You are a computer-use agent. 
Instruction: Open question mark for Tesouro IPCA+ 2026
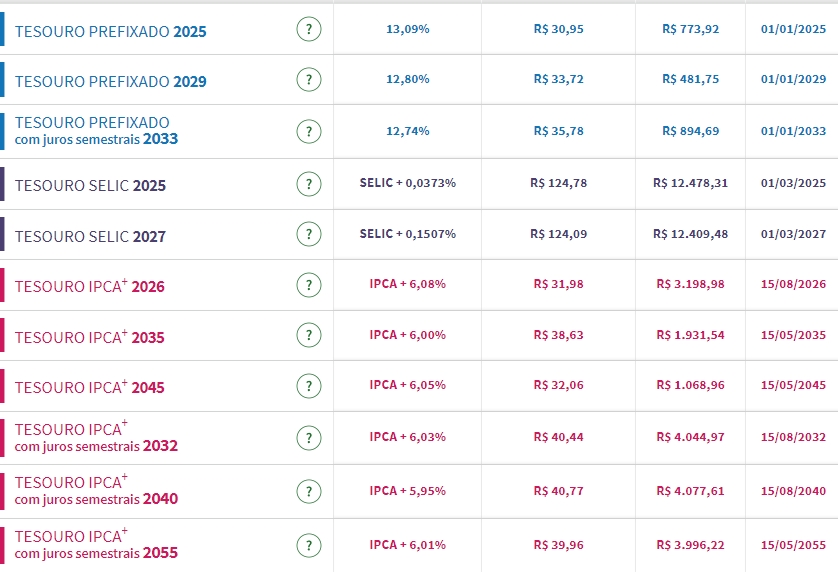pos(309,285)
